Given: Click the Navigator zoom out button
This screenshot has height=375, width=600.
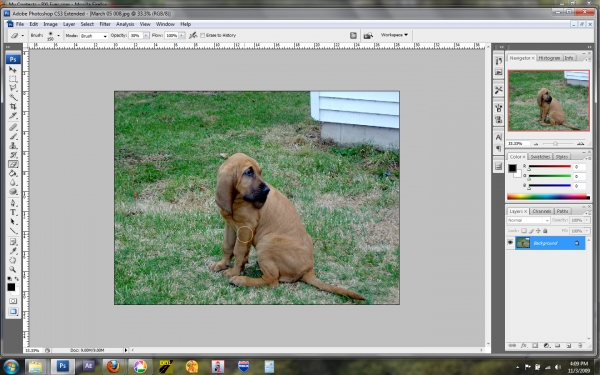Looking at the screenshot, I should click(536, 144).
